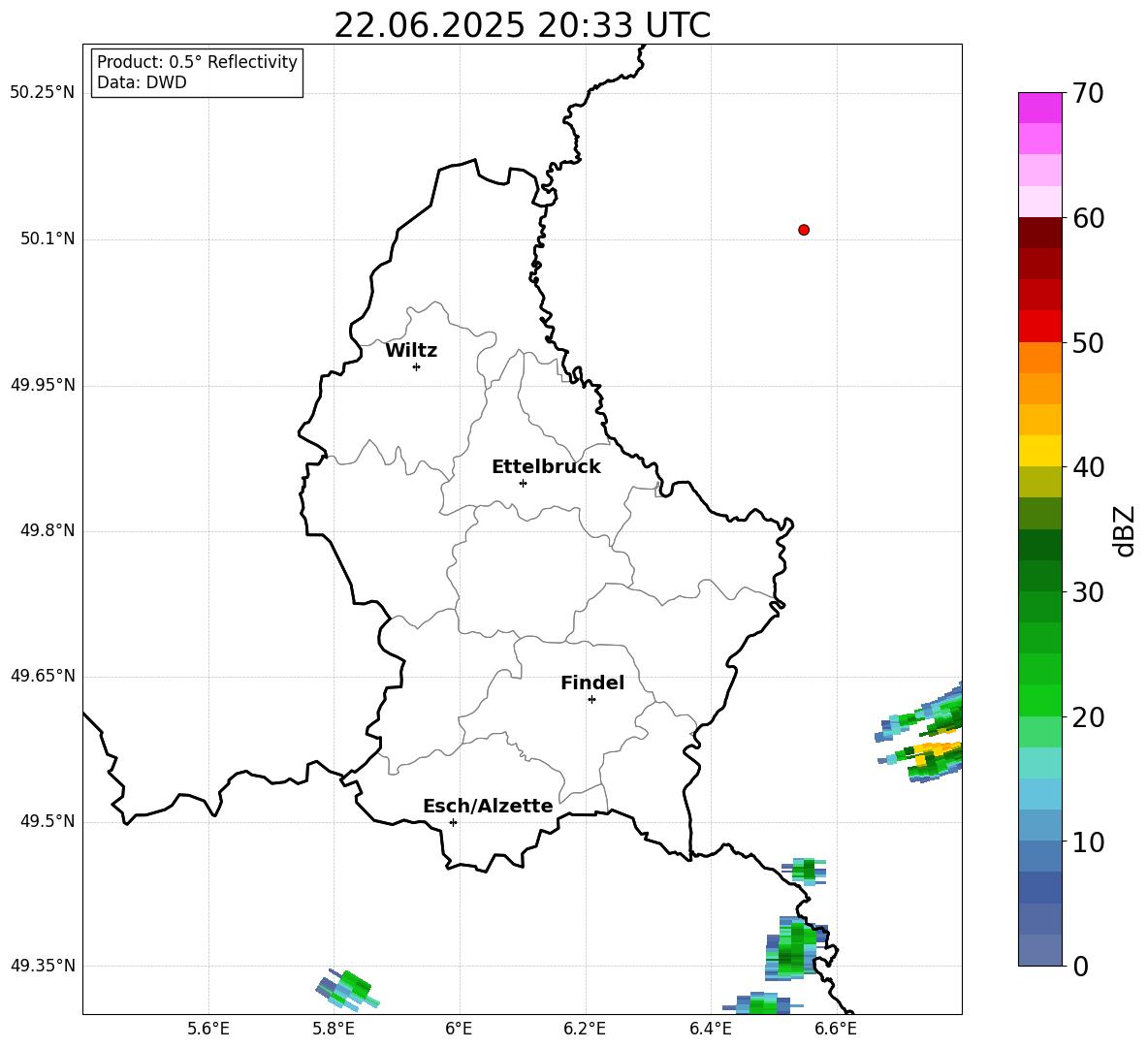This screenshot has height=1048, width=1148.
Task: Click the 49.5°N latitude label
Action: pyautogui.click(x=48, y=822)
